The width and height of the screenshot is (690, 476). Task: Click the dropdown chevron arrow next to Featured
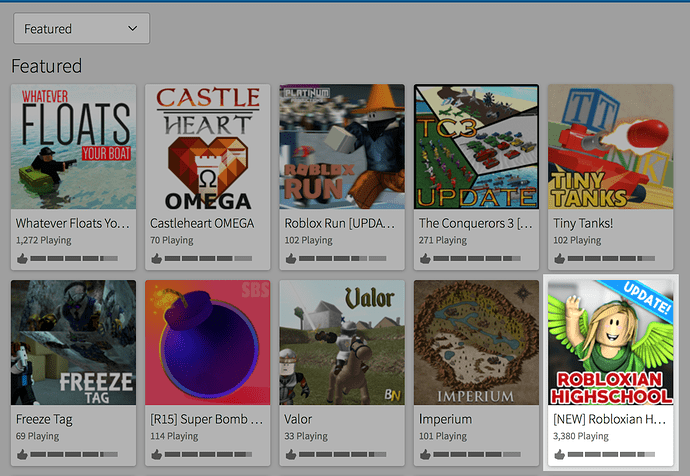(132, 29)
